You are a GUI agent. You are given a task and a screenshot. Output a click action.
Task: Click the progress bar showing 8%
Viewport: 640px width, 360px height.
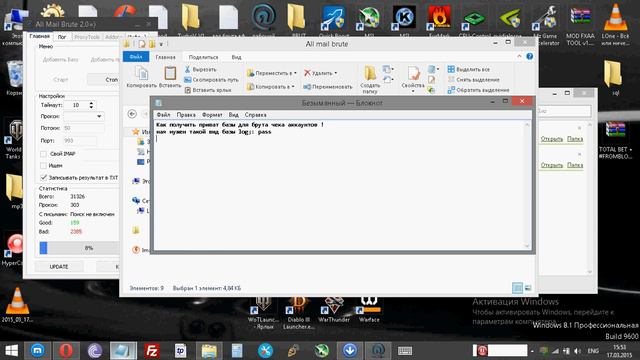pyautogui.click(x=80, y=248)
